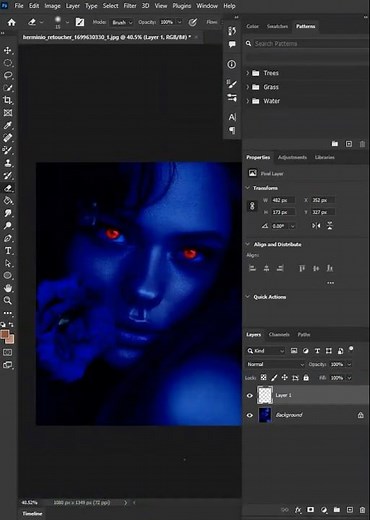This screenshot has width=370, height=520.
Task: Select the Move tool
Action: tap(8, 50)
